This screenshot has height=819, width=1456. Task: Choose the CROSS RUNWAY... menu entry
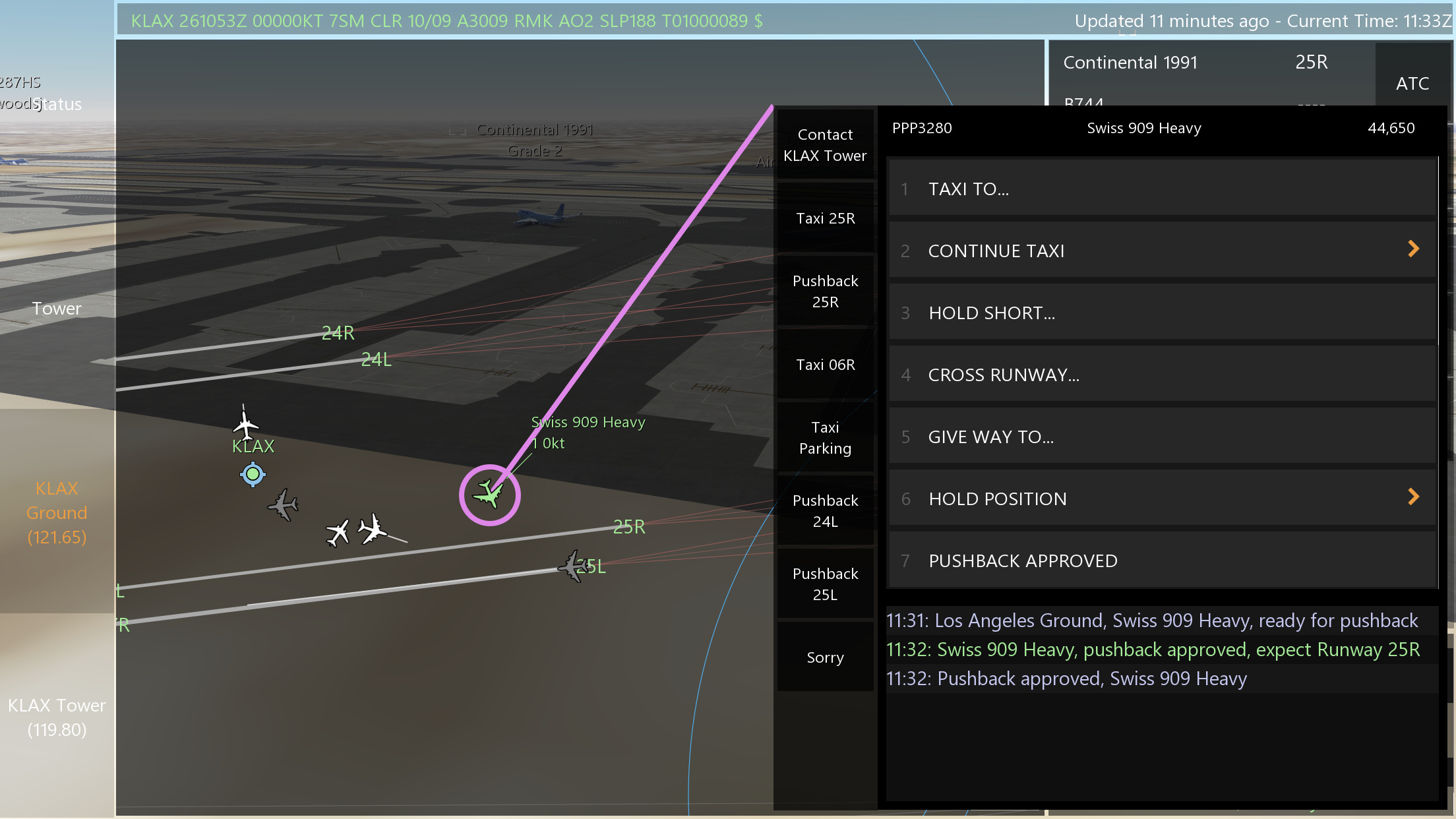coord(1162,375)
